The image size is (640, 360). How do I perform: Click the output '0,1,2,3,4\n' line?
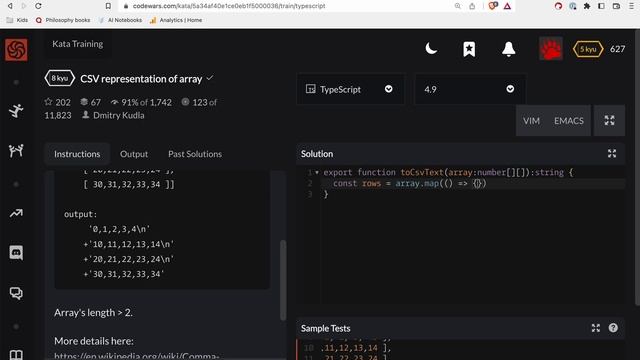coord(119,229)
